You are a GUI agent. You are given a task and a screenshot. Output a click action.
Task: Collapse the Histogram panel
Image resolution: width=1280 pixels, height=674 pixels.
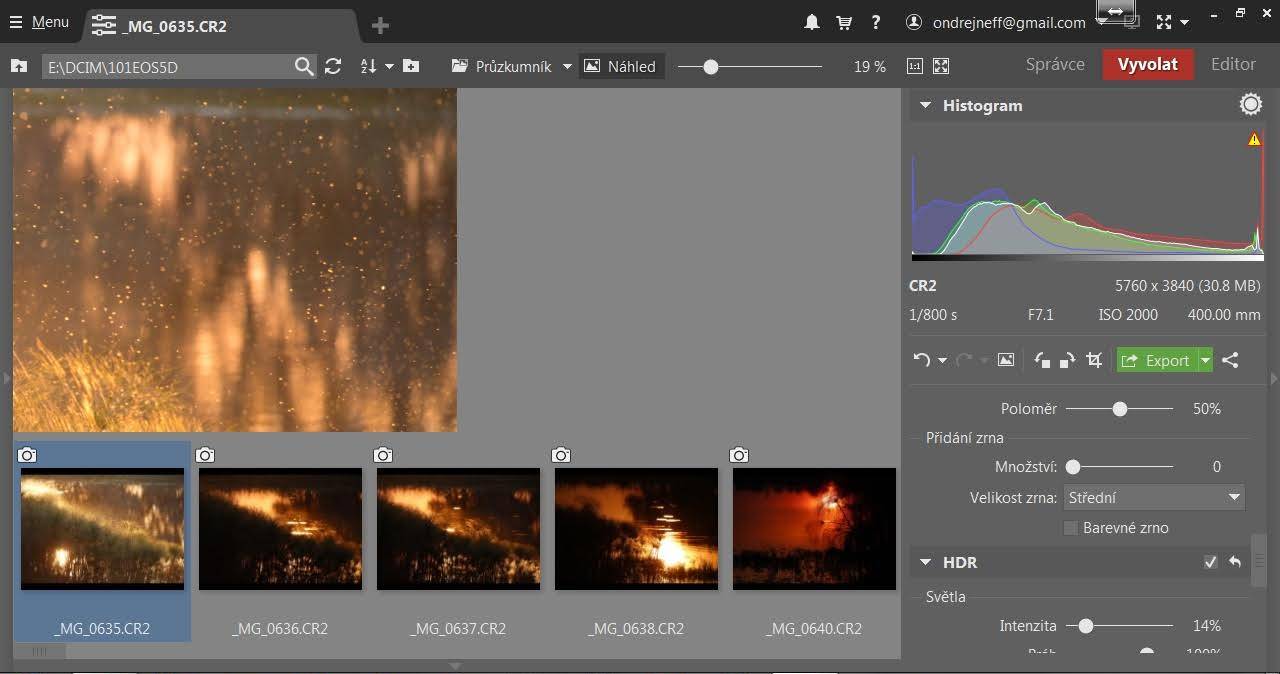[x=925, y=105]
